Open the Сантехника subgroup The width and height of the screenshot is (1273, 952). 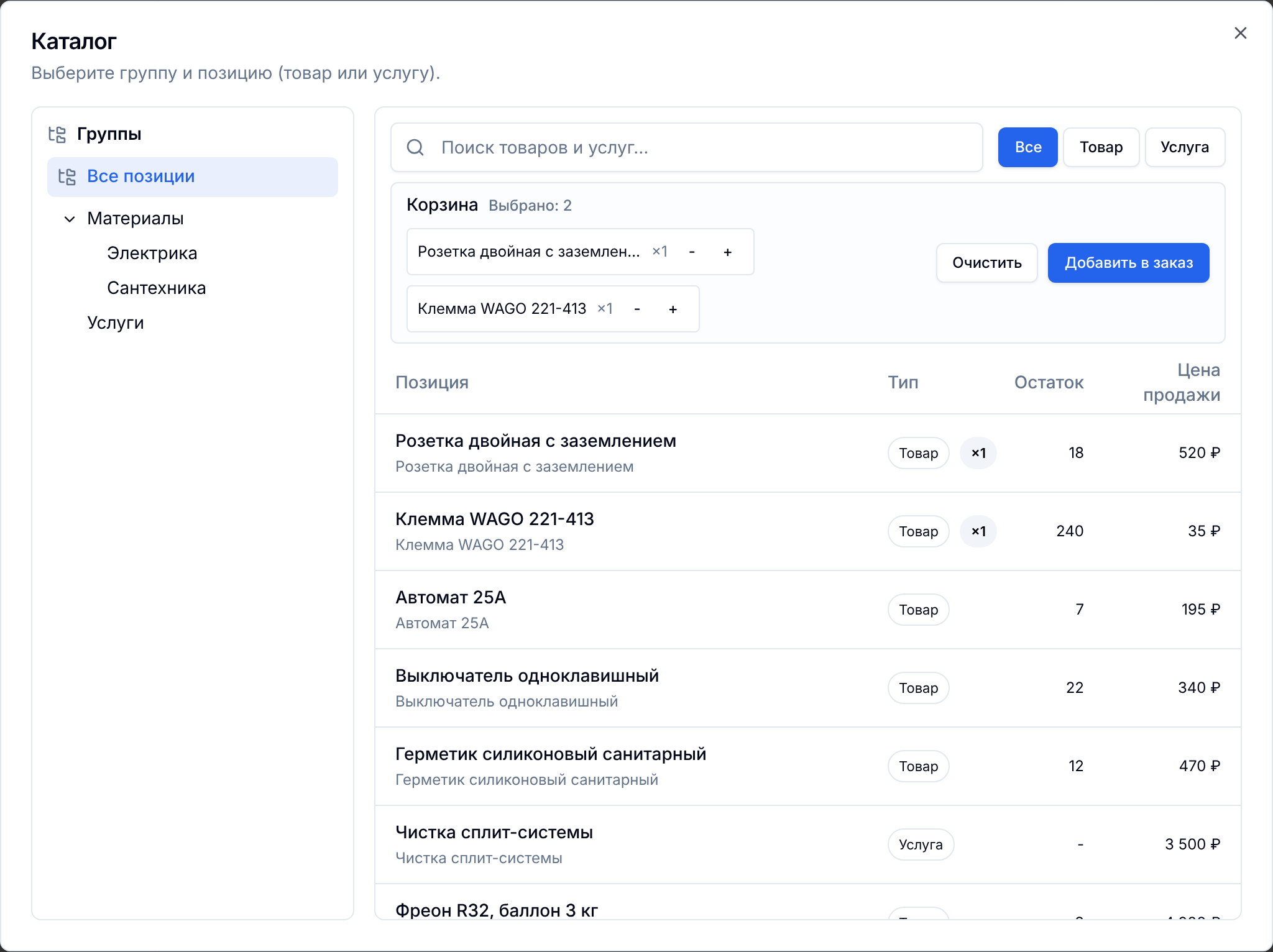pos(156,288)
